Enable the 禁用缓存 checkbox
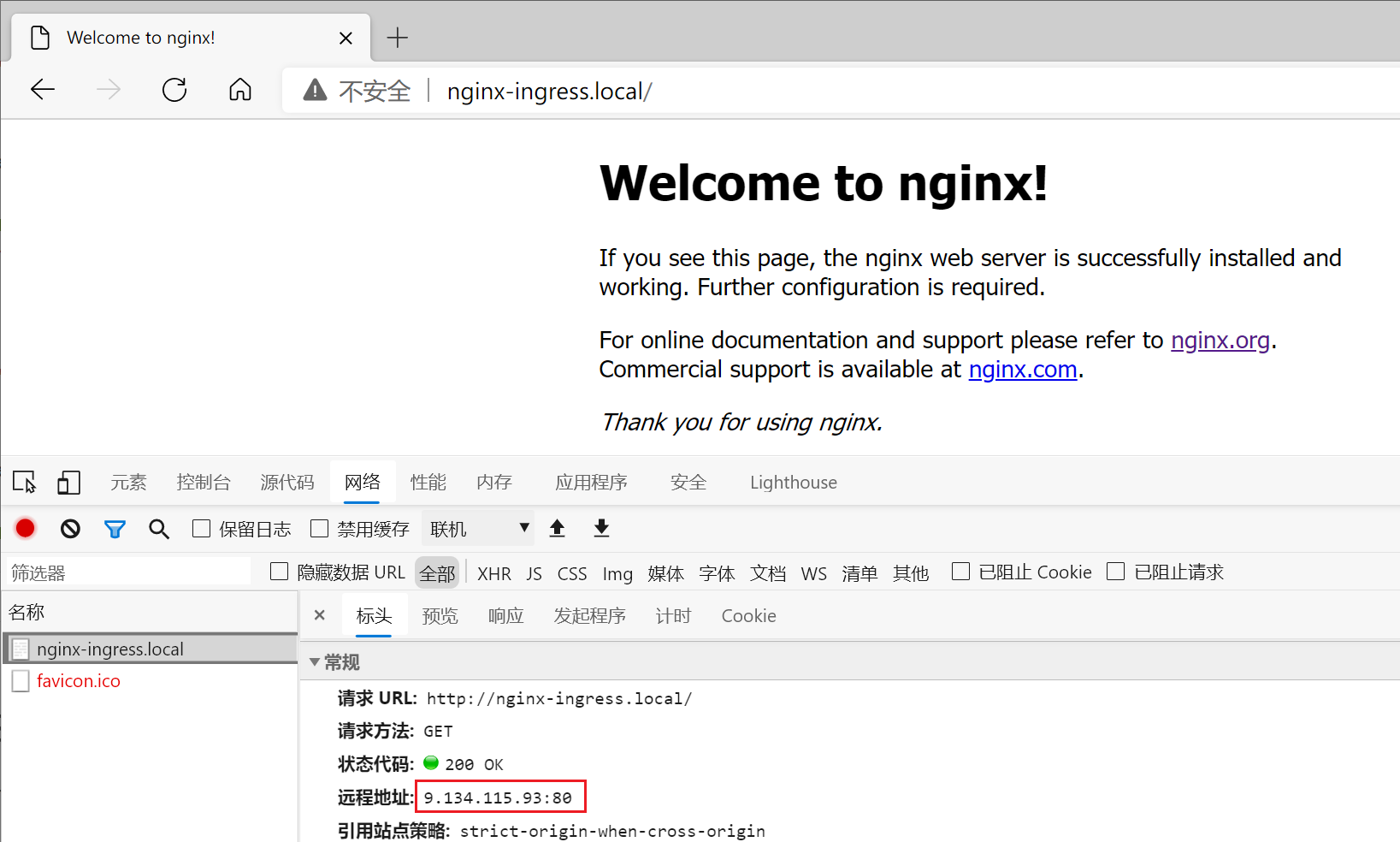 tap(319, 529)
